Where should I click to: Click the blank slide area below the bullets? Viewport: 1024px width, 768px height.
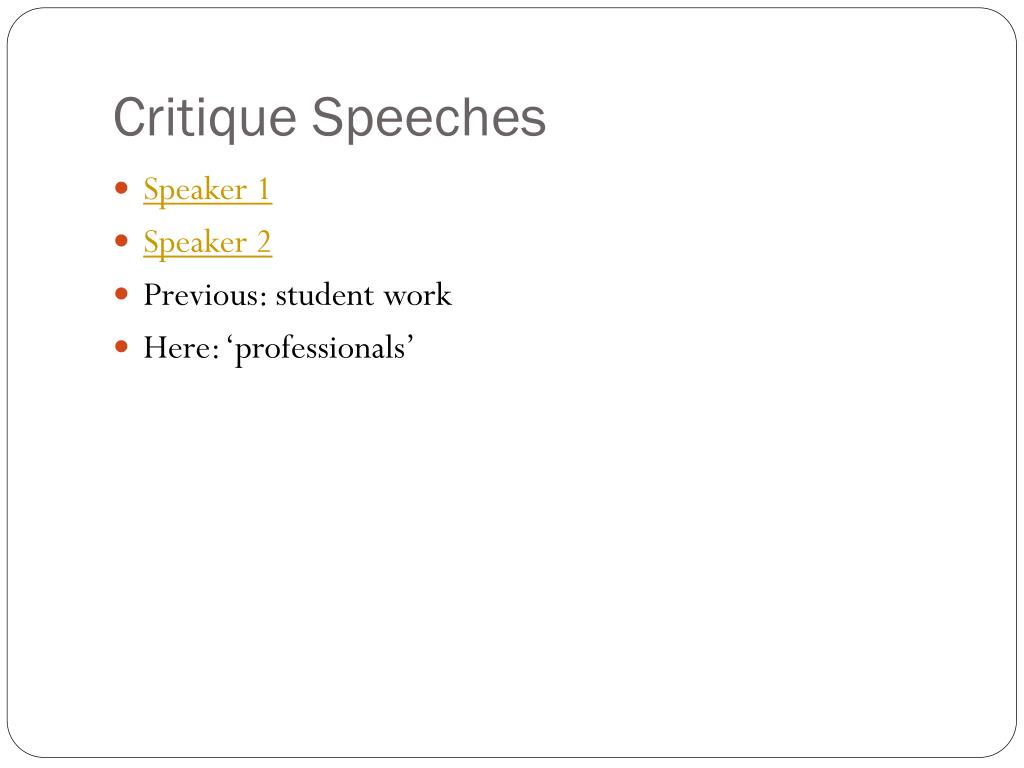pos(512,555)
